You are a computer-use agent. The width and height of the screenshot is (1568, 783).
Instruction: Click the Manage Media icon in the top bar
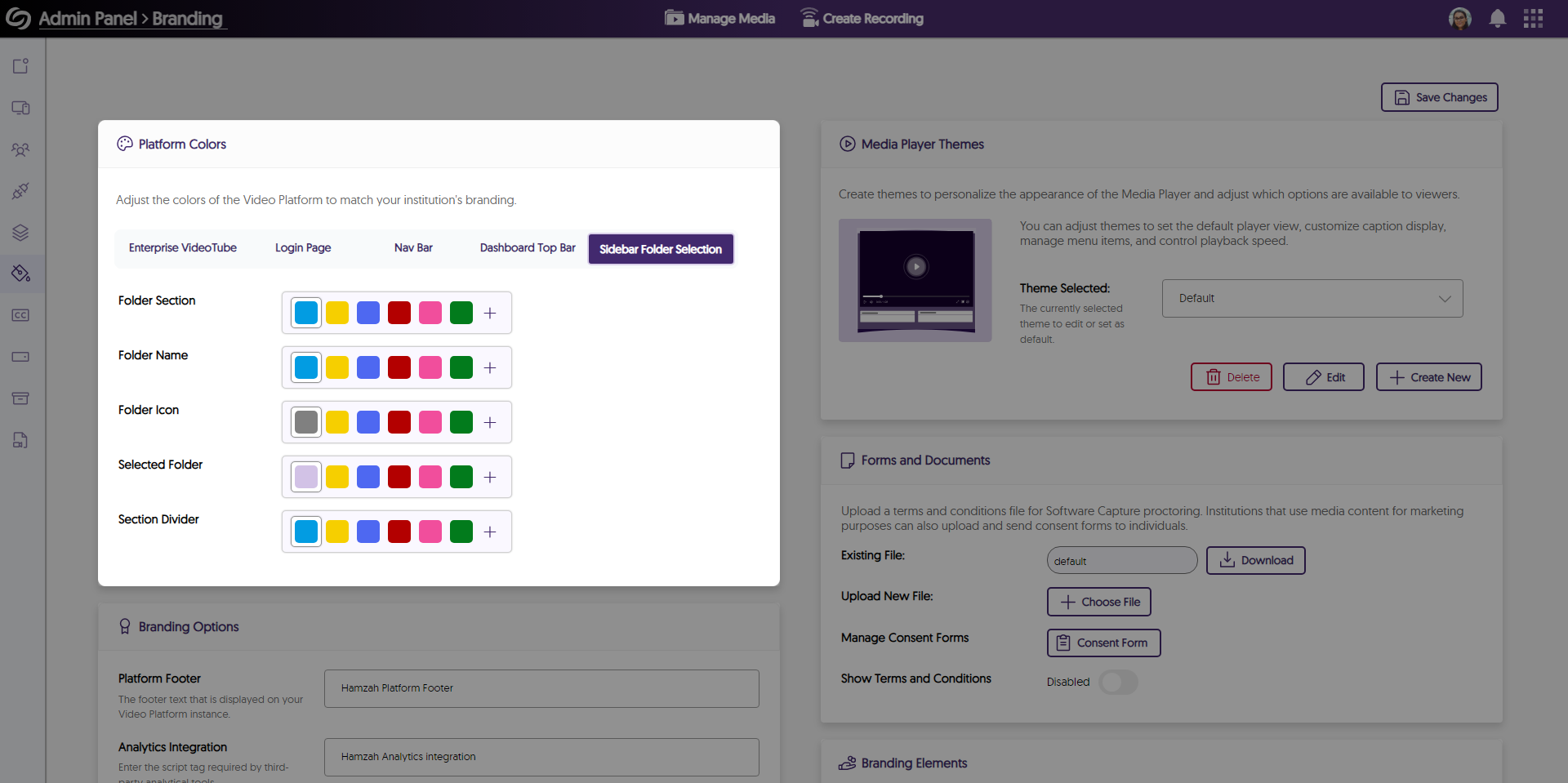tap(674, 17)
